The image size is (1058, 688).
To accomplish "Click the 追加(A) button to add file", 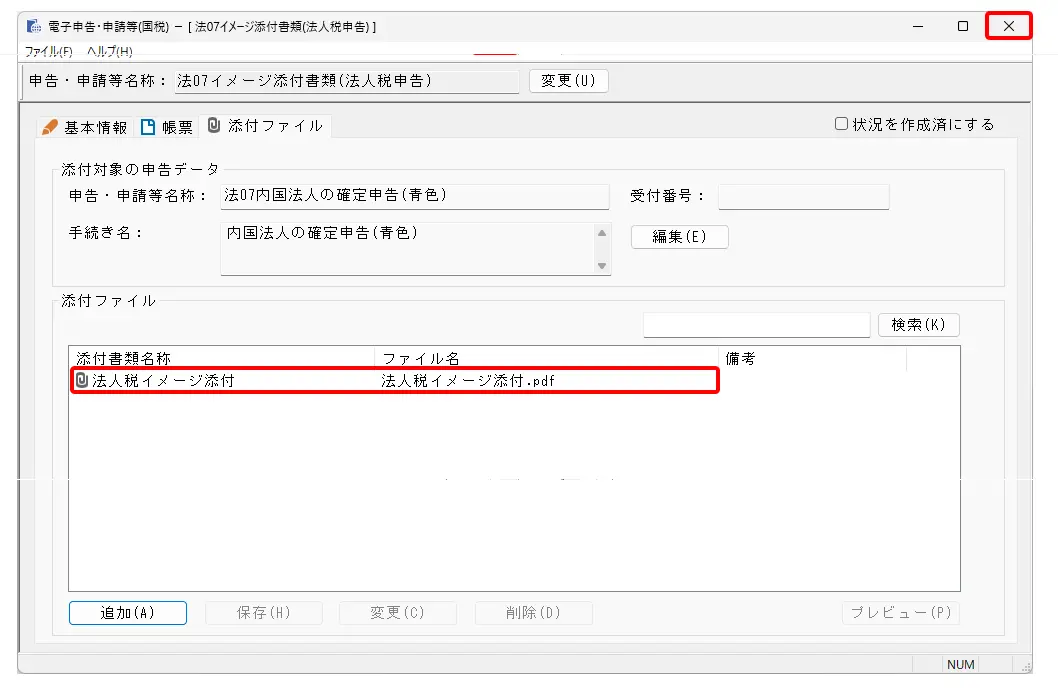I will coord(127,613).
